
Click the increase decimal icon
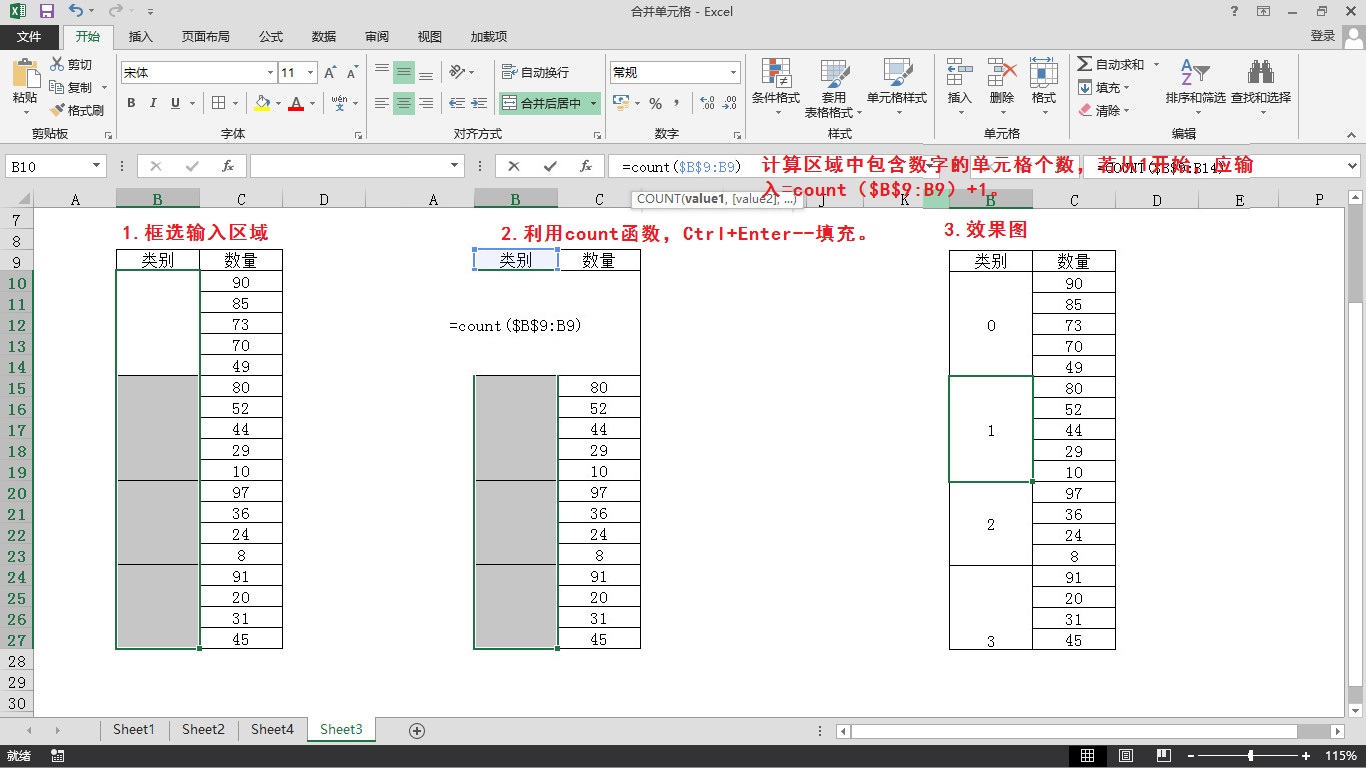point(708,103)
